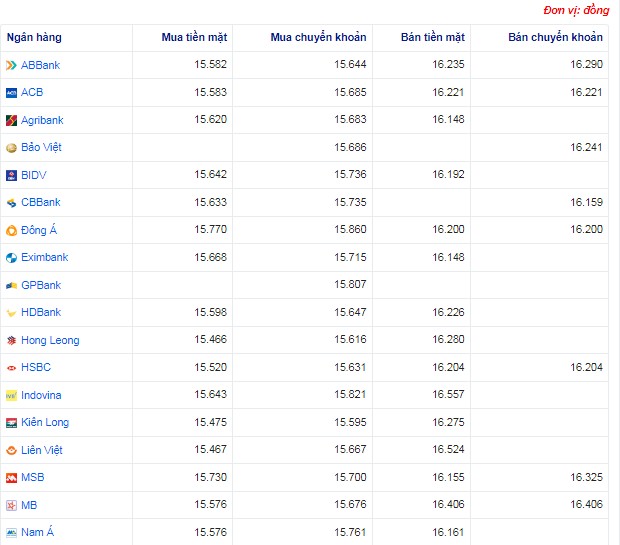Open the CBBank link

tap(40, 203)
